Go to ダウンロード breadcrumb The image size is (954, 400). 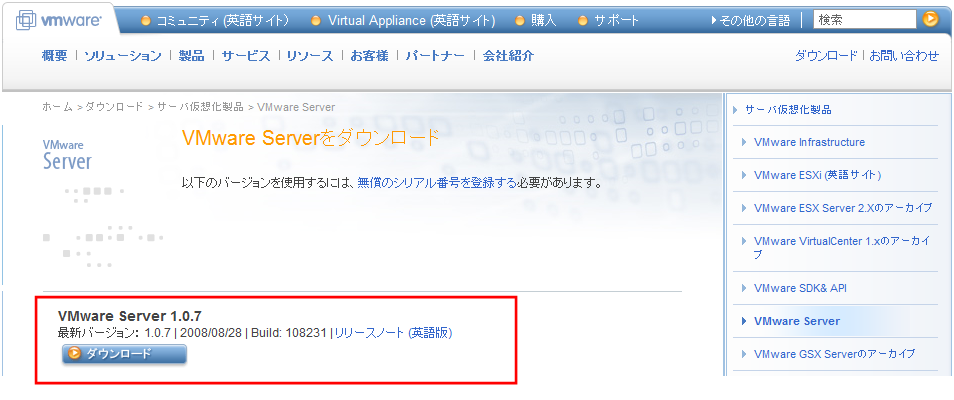coord(114,107)
